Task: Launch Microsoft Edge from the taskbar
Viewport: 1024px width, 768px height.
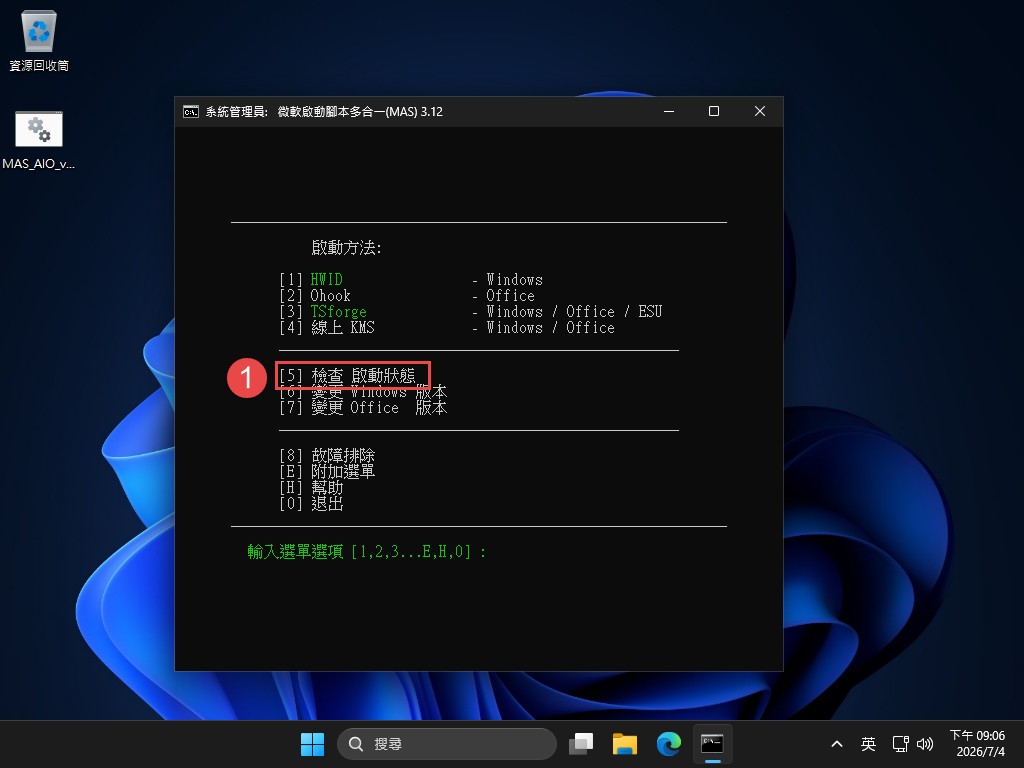Action: (x=668, y=744)
